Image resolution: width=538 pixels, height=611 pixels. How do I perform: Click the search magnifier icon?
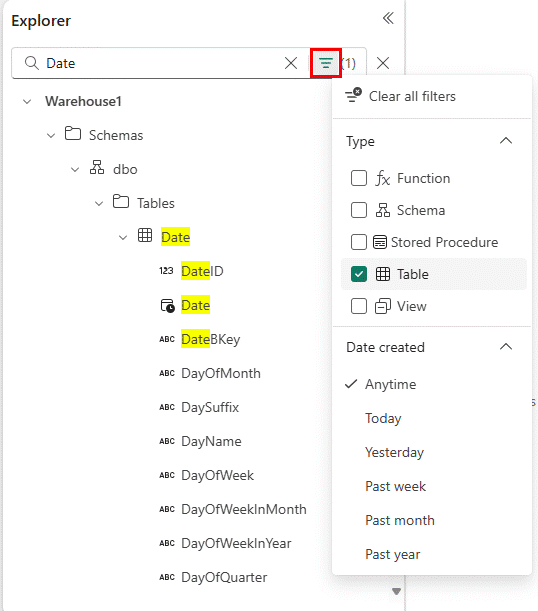click(x=32, y=63)
